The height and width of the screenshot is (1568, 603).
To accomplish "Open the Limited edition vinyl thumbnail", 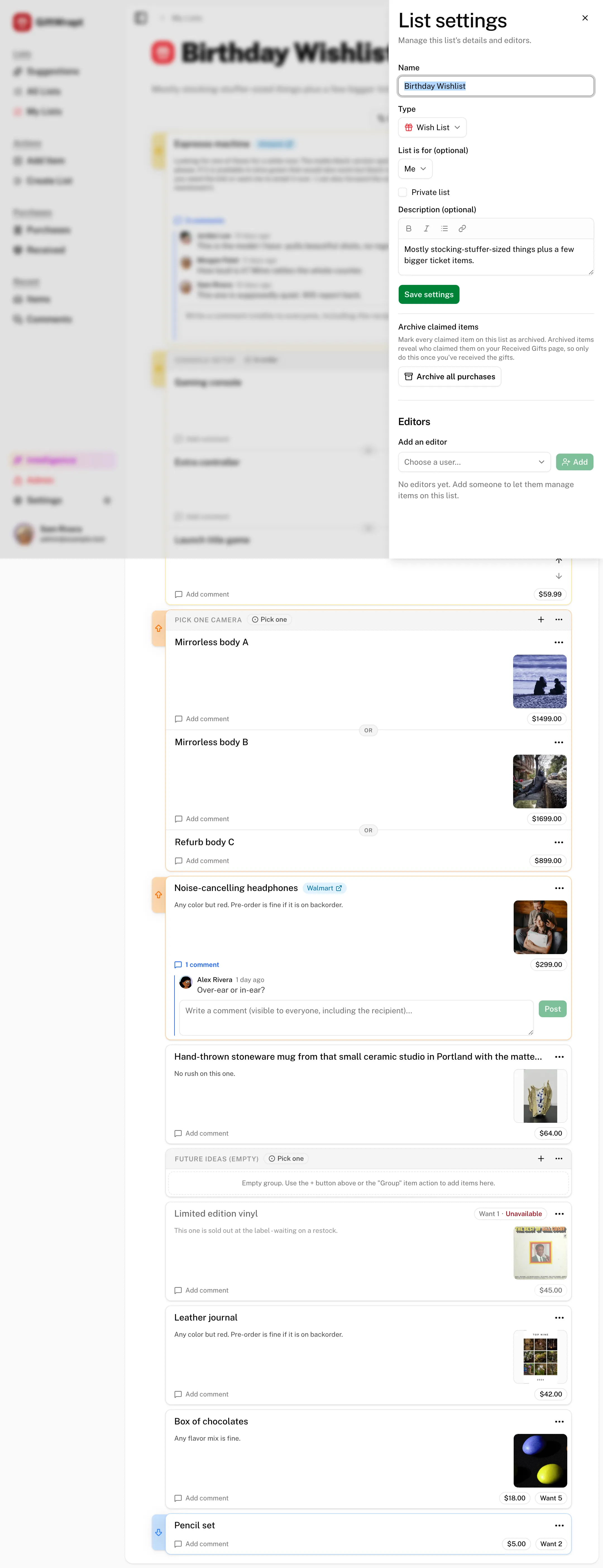I will (540, 1253).
